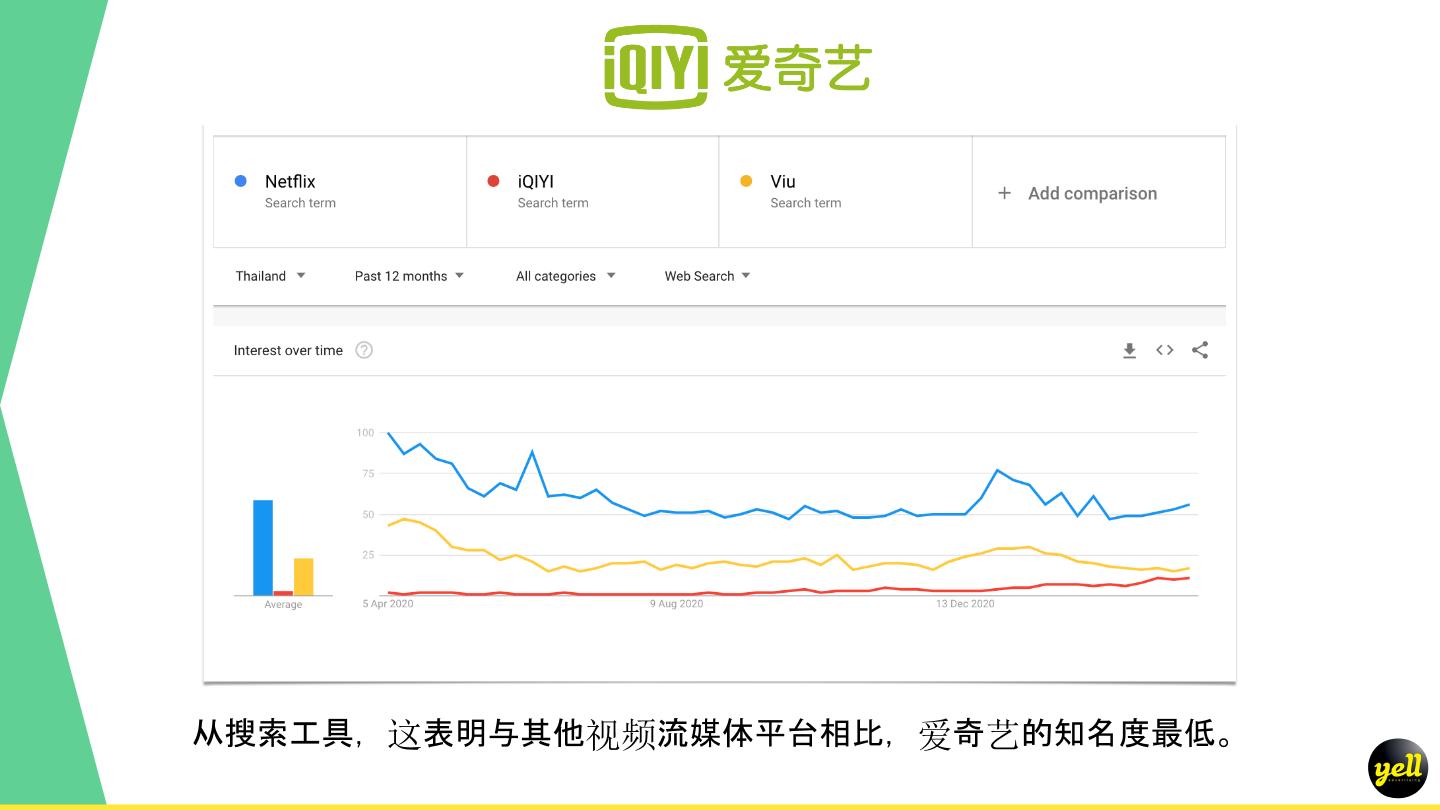Click the iQIYI logo at top
Image resolution: width=1440 pixels, height=810 pixels.
[x=737, y=67]
